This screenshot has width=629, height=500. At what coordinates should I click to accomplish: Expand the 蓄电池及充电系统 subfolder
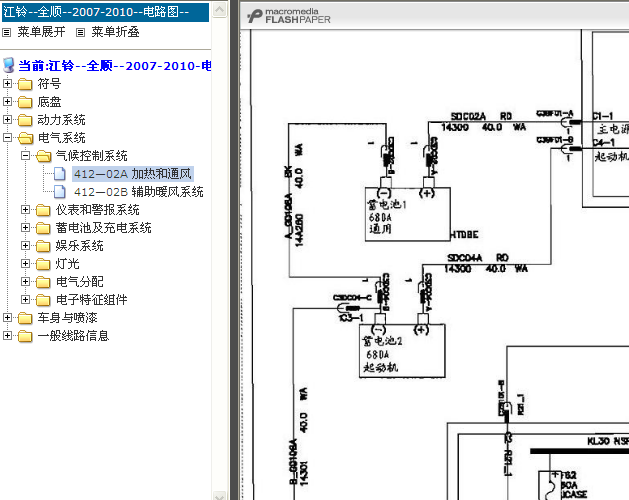(25, 228)
